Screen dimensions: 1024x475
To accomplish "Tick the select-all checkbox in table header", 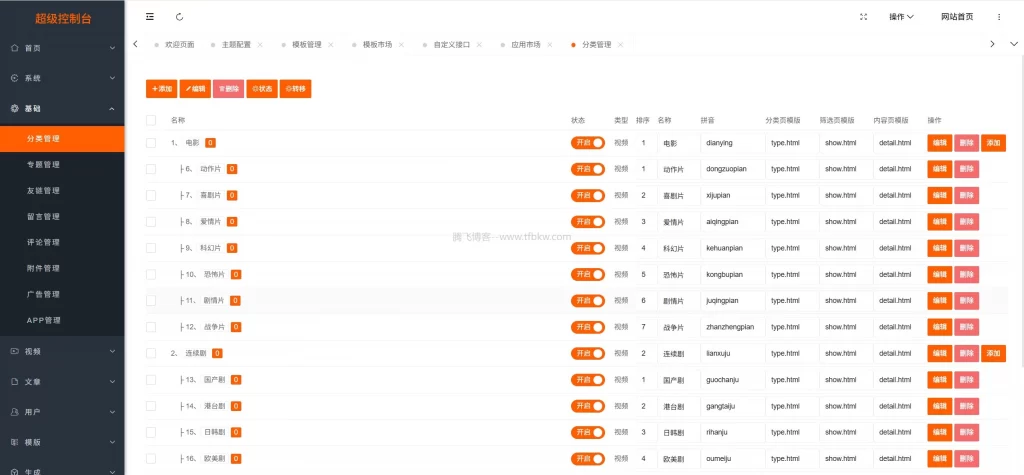I will tap(151, 120).
